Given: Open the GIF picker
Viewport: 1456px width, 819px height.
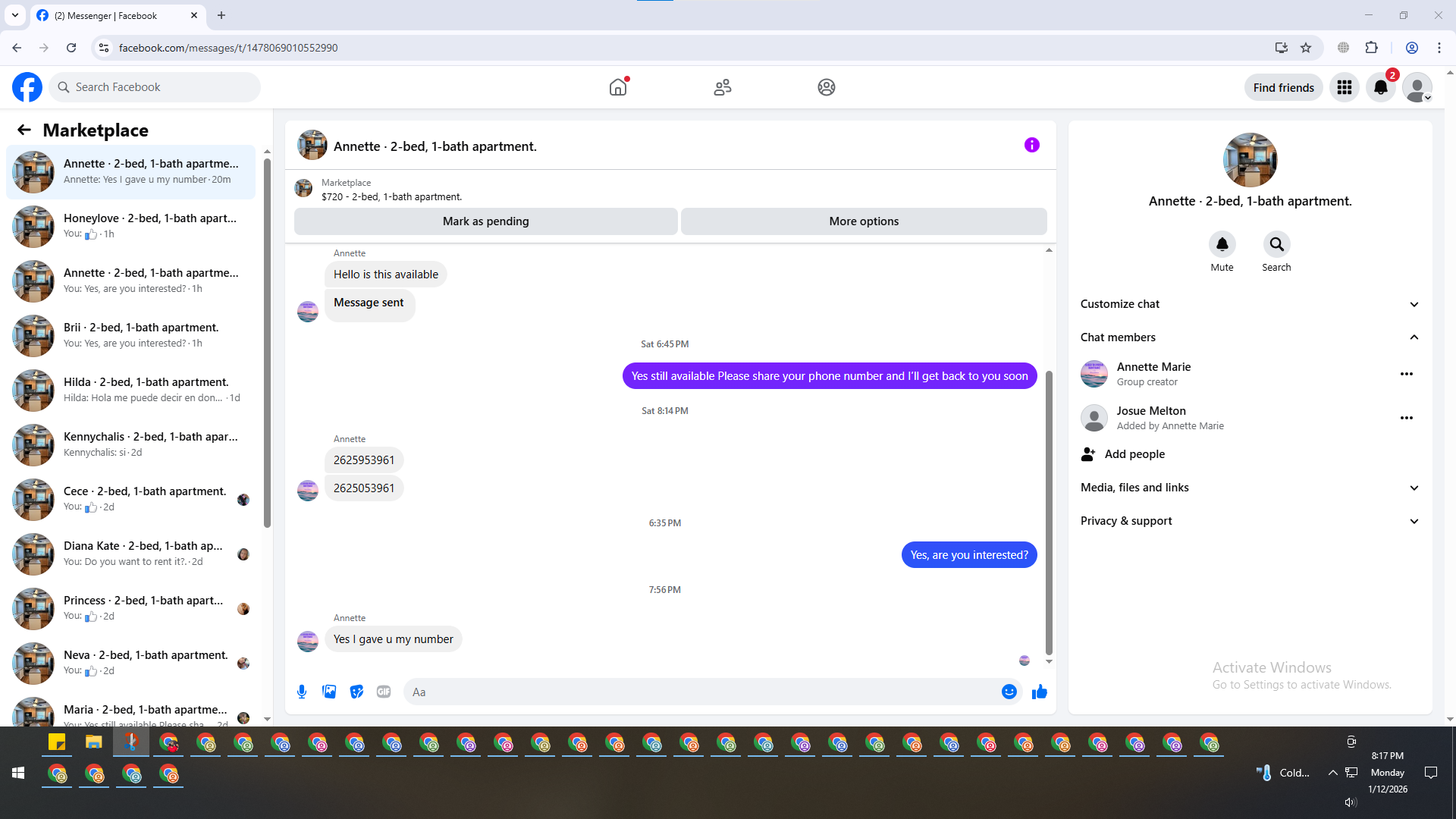Looking at the screenshot, I should click(x=384, y=692).
